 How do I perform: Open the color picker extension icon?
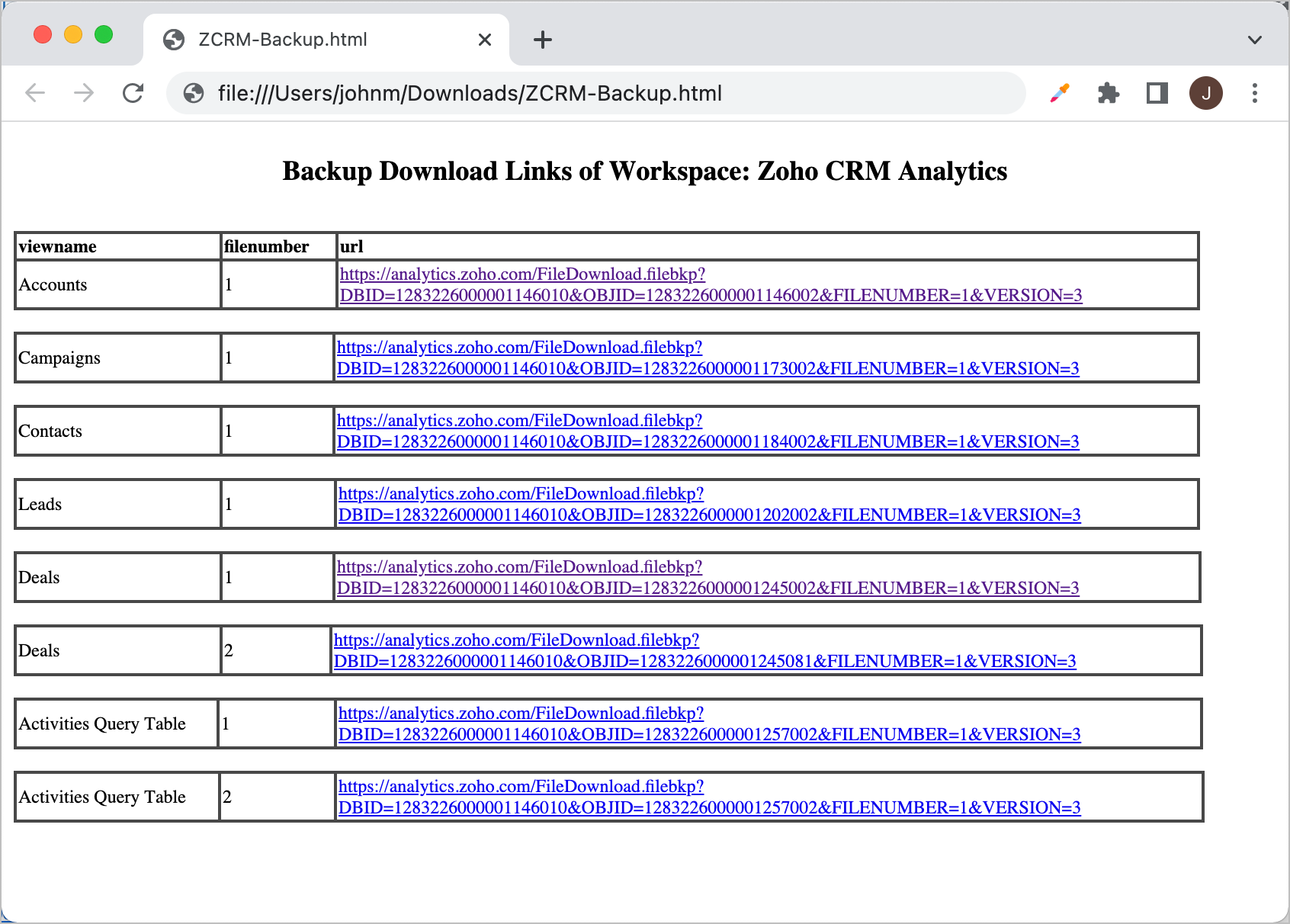[x=1060, y=93]
